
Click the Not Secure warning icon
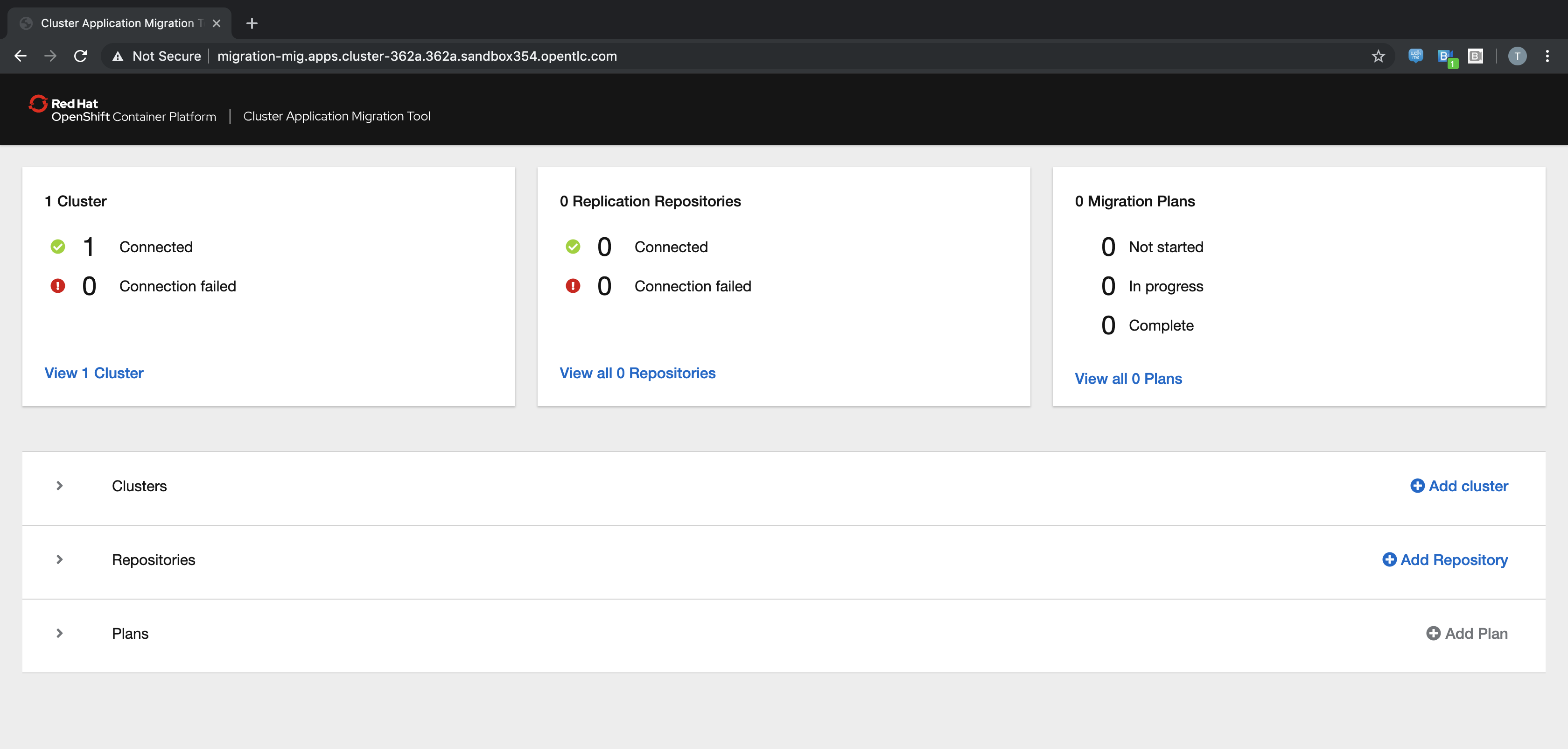(x=118, y=56)
